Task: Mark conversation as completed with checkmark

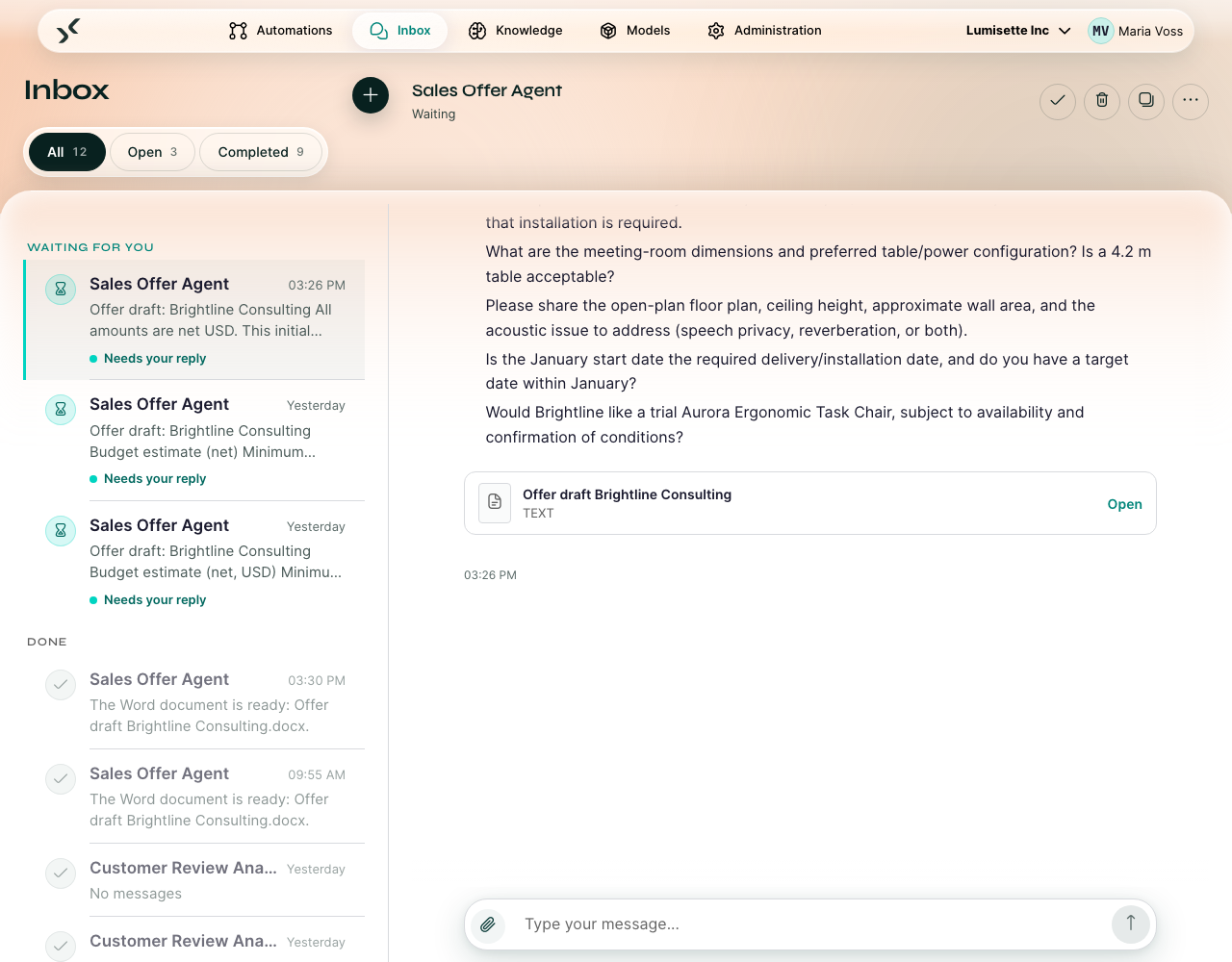Action: (x=1058, y=100)
